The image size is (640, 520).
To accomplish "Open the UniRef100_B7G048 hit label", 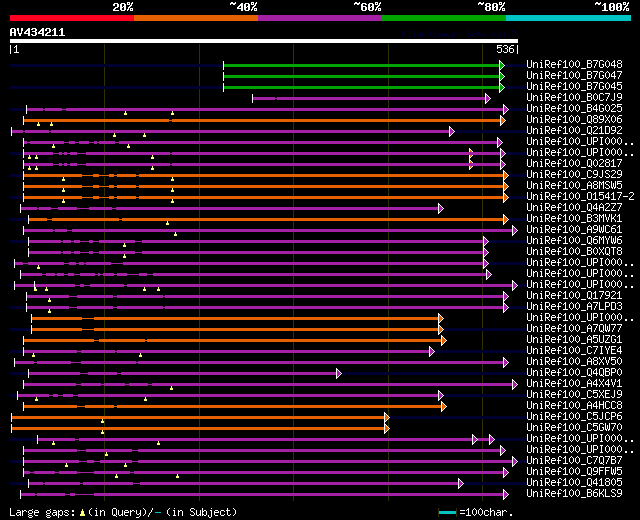I will click(x=574, y=64).
